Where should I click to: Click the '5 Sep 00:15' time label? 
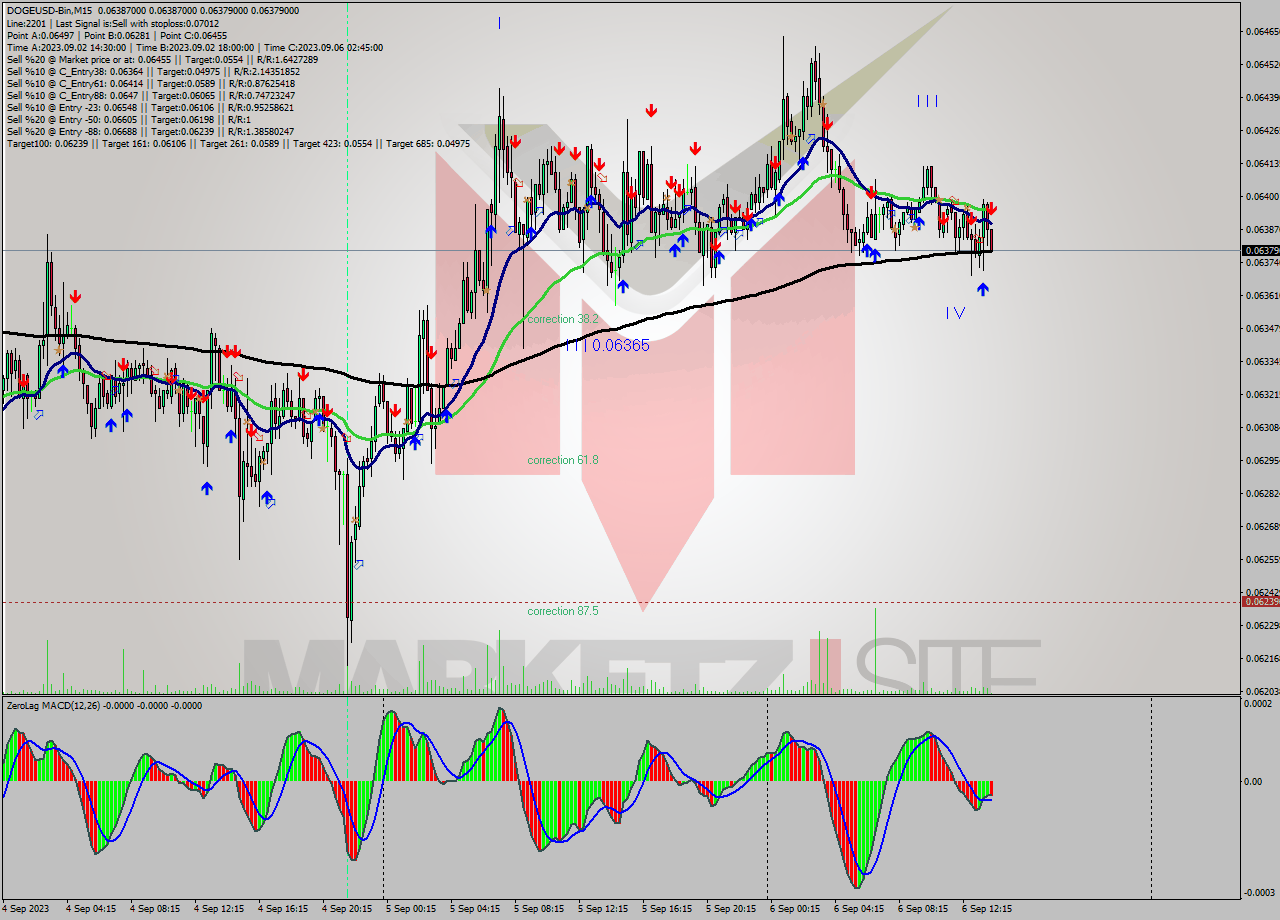[x=411, y=909]
